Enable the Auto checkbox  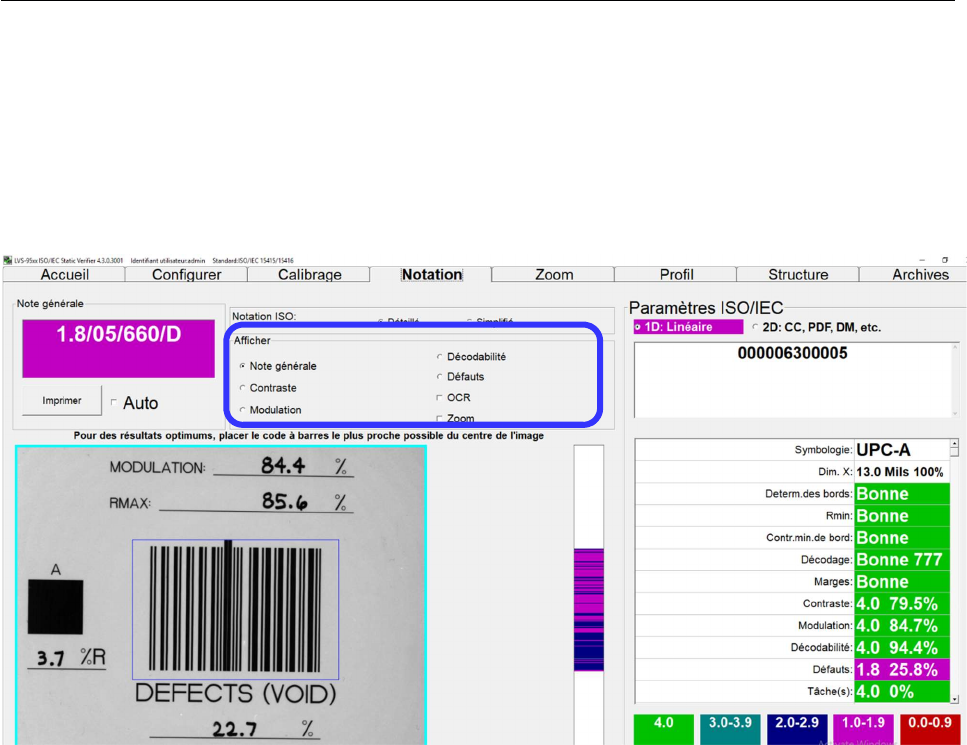[x=114, y=402]
